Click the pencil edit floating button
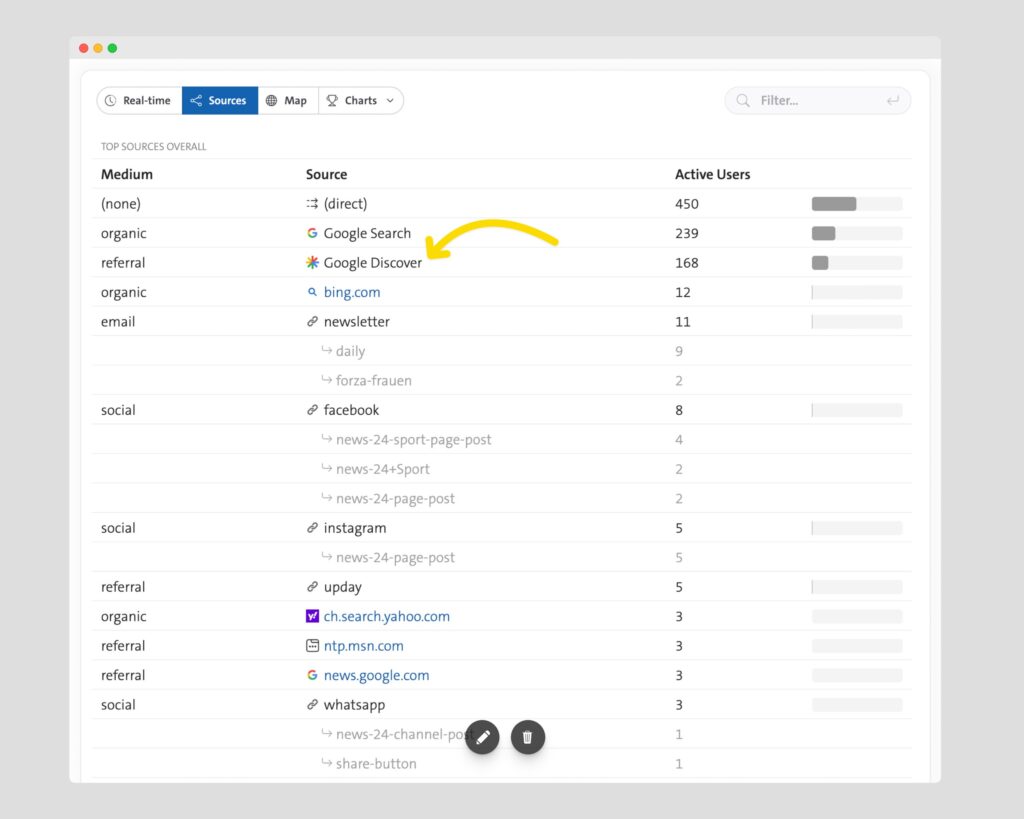Image resolution: width=1024 pixels, height=819 pixels. tap(482, 737)
